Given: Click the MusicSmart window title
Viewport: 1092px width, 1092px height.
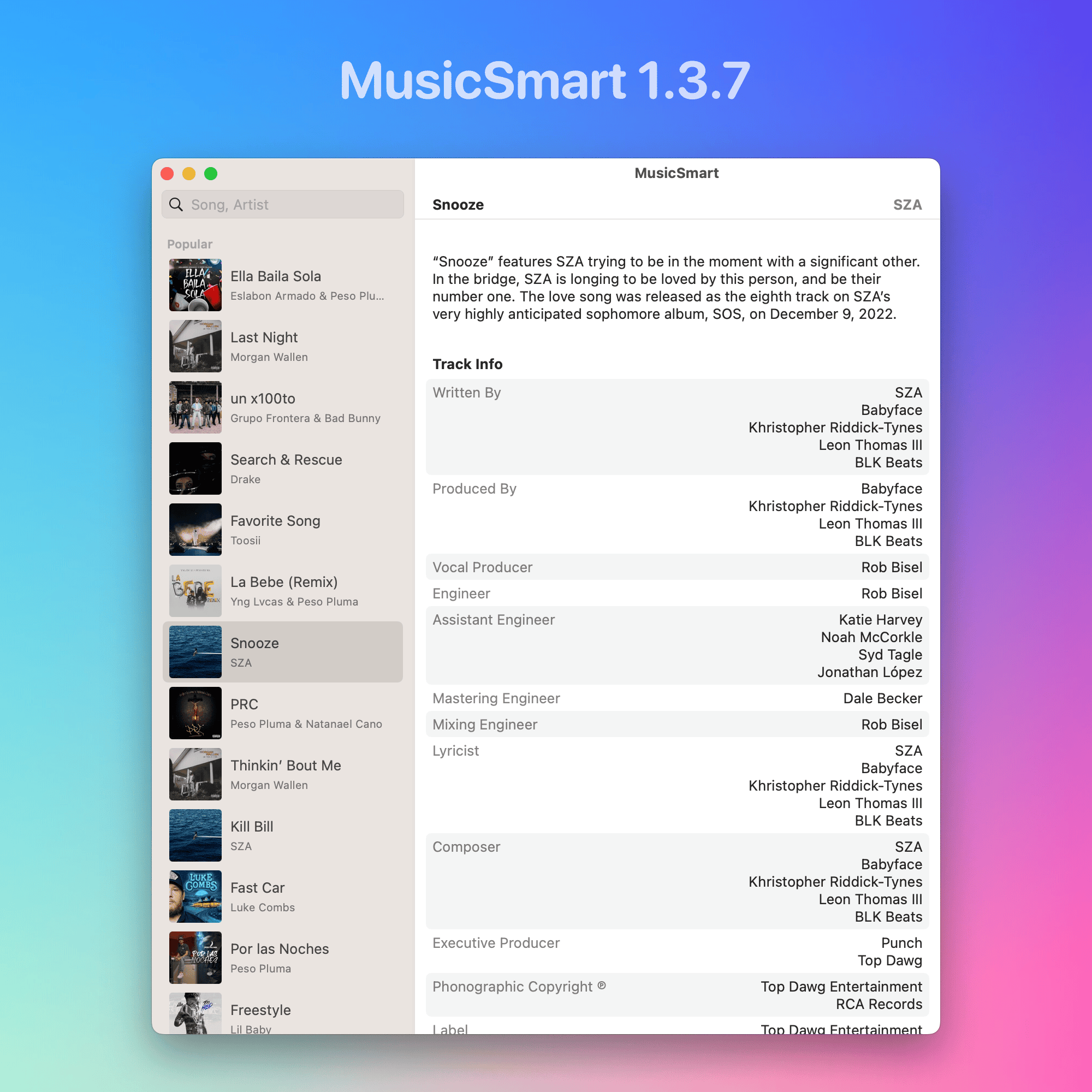Looking at the screenshot, I should click(x=676, y=173).
